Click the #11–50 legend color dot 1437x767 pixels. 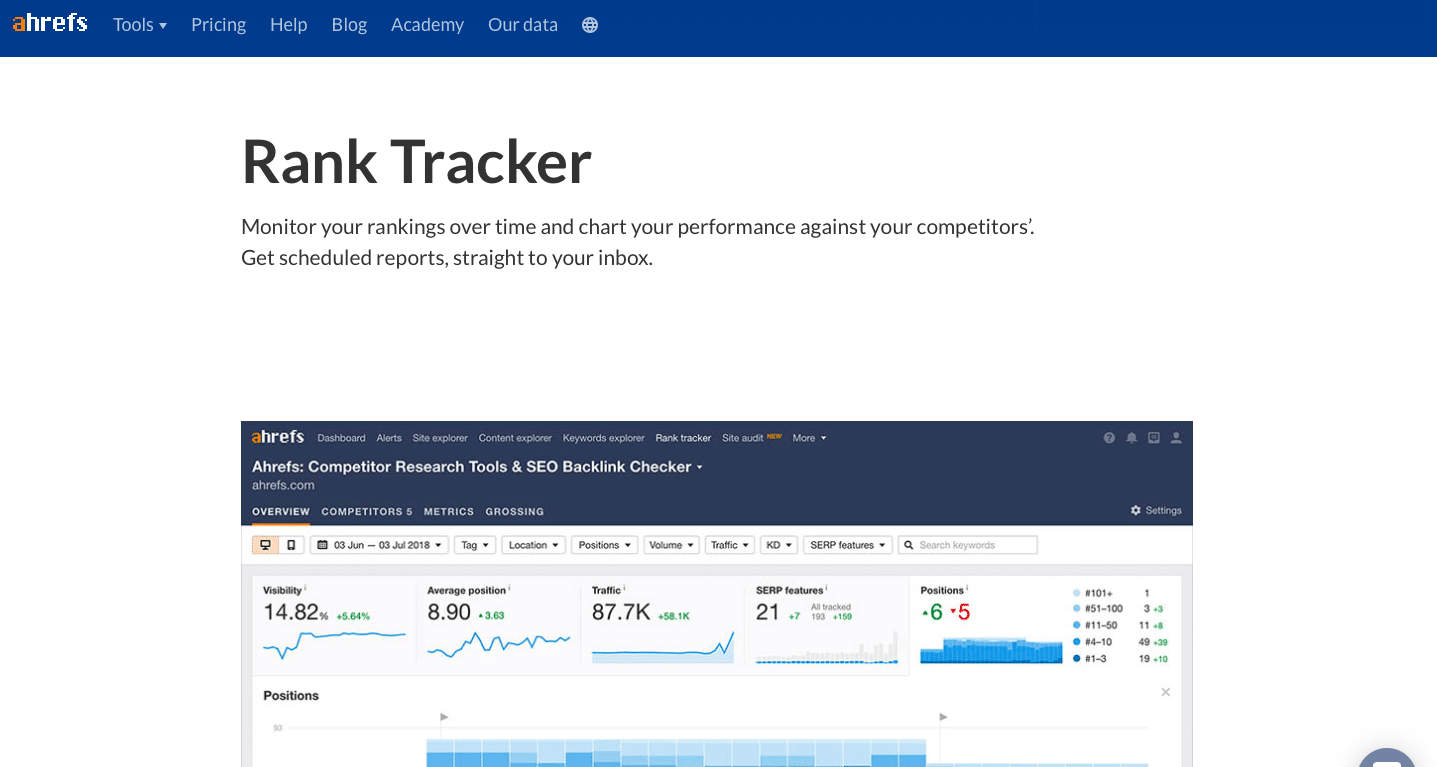tap(1076, 625)
